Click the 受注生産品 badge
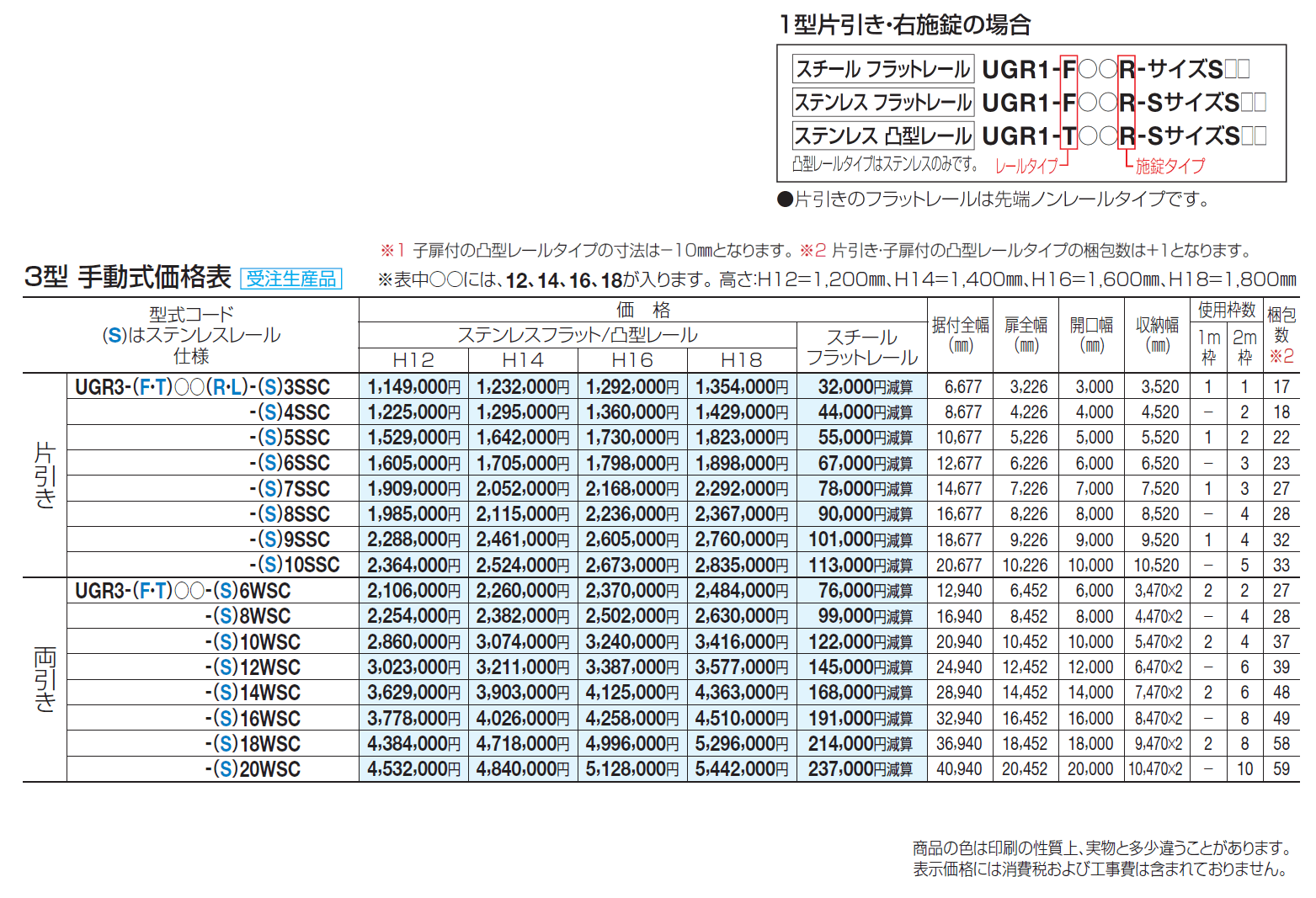This screenshot has height=898, width=1316. [x=290, y=277]
